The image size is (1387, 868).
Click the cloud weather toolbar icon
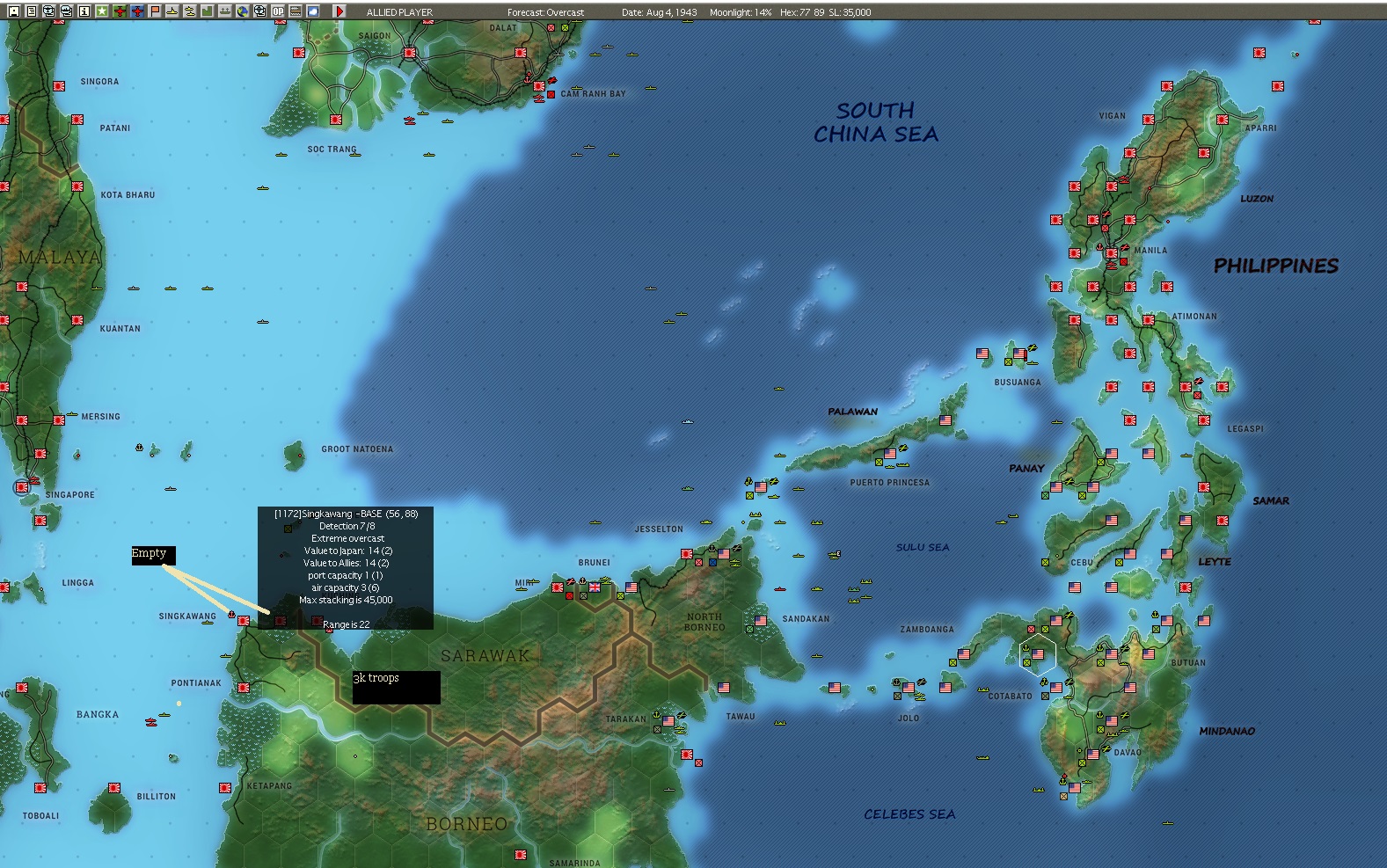click(313, 11)
